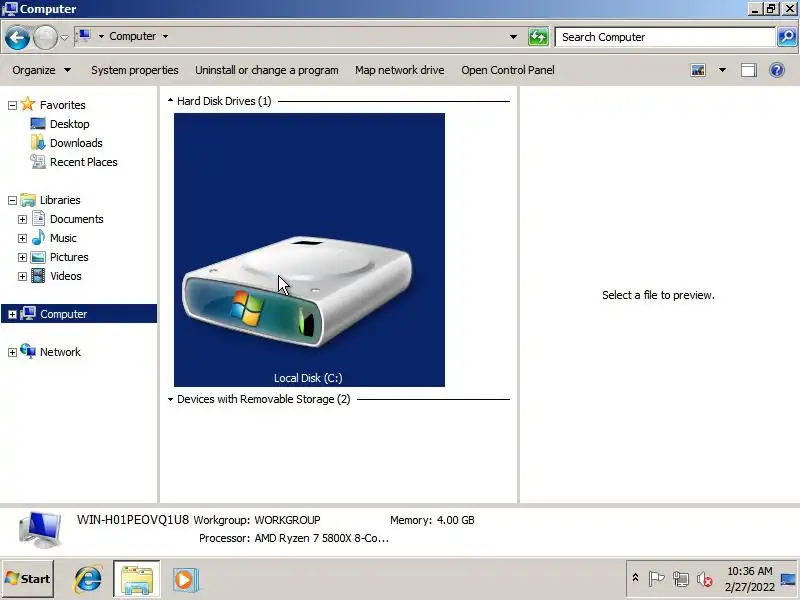This screenshot has width=800, height=600.
Task: Select Map network drive
Action: pyautogui.click(x=399, y=70)
